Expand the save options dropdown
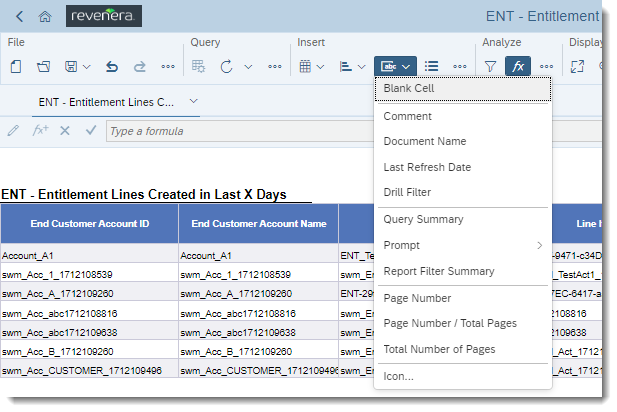Screen dimensions: 617x412 click(x=87, y=66)
